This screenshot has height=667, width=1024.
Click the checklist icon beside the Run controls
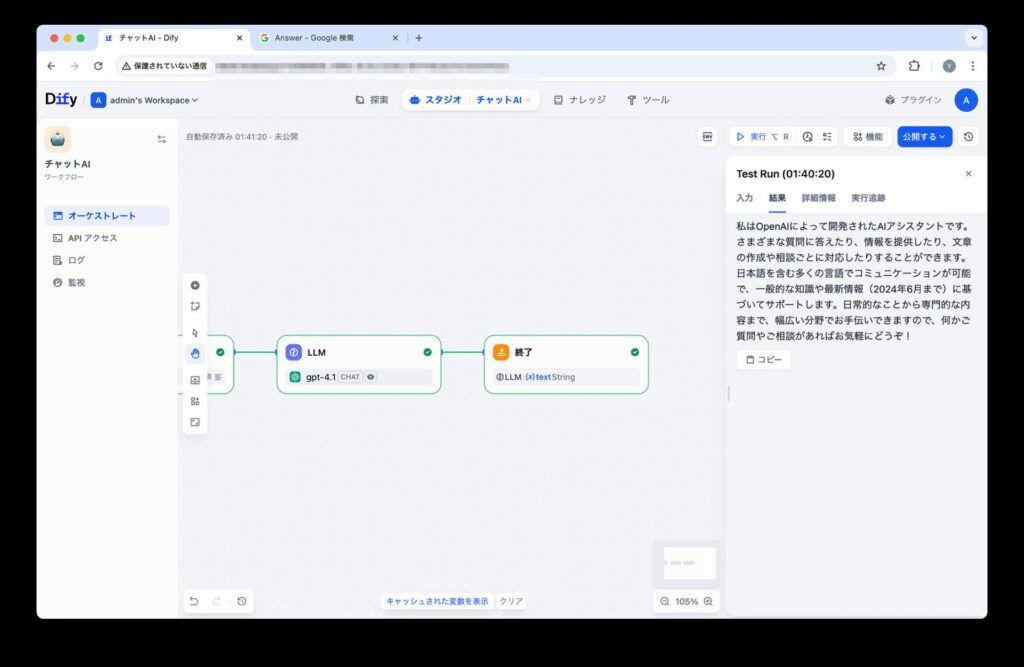tap(829, 136)
